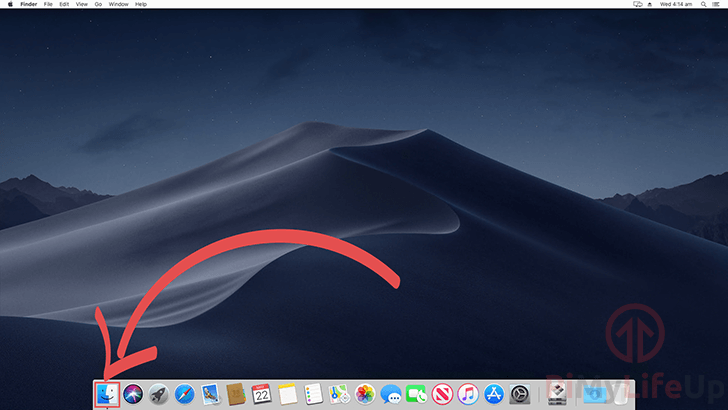The height and width of the screenshot is (410, 728).
Task: Open Reminders list icon in Dock
Action: click(313, 395)
